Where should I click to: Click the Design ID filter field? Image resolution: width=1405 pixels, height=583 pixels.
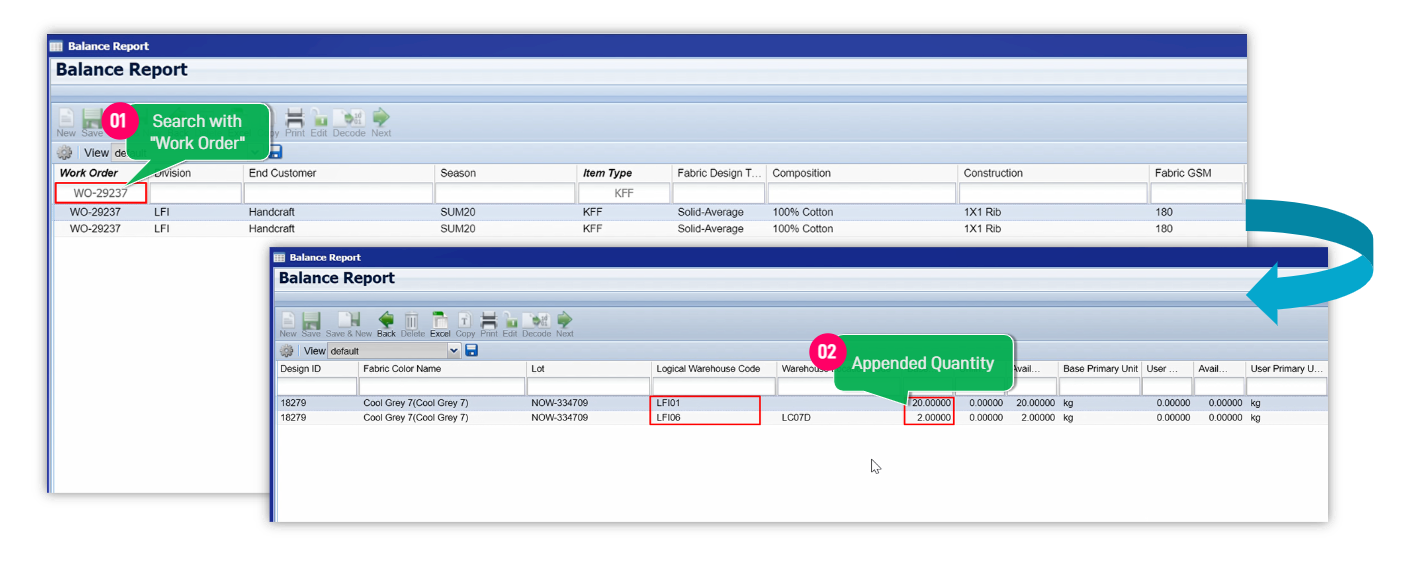(x=318, y=387)
